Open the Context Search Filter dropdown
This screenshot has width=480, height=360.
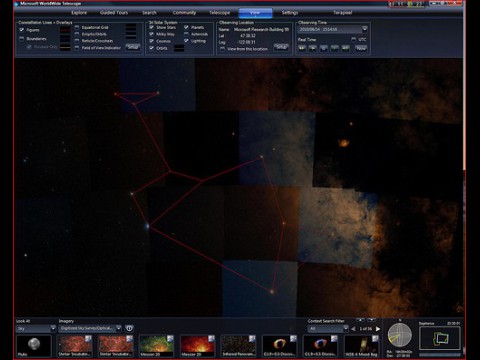coord(328,329)
